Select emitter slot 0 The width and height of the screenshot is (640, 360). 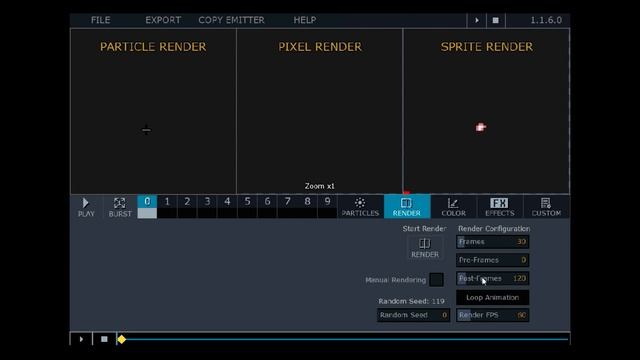(147, 207)
